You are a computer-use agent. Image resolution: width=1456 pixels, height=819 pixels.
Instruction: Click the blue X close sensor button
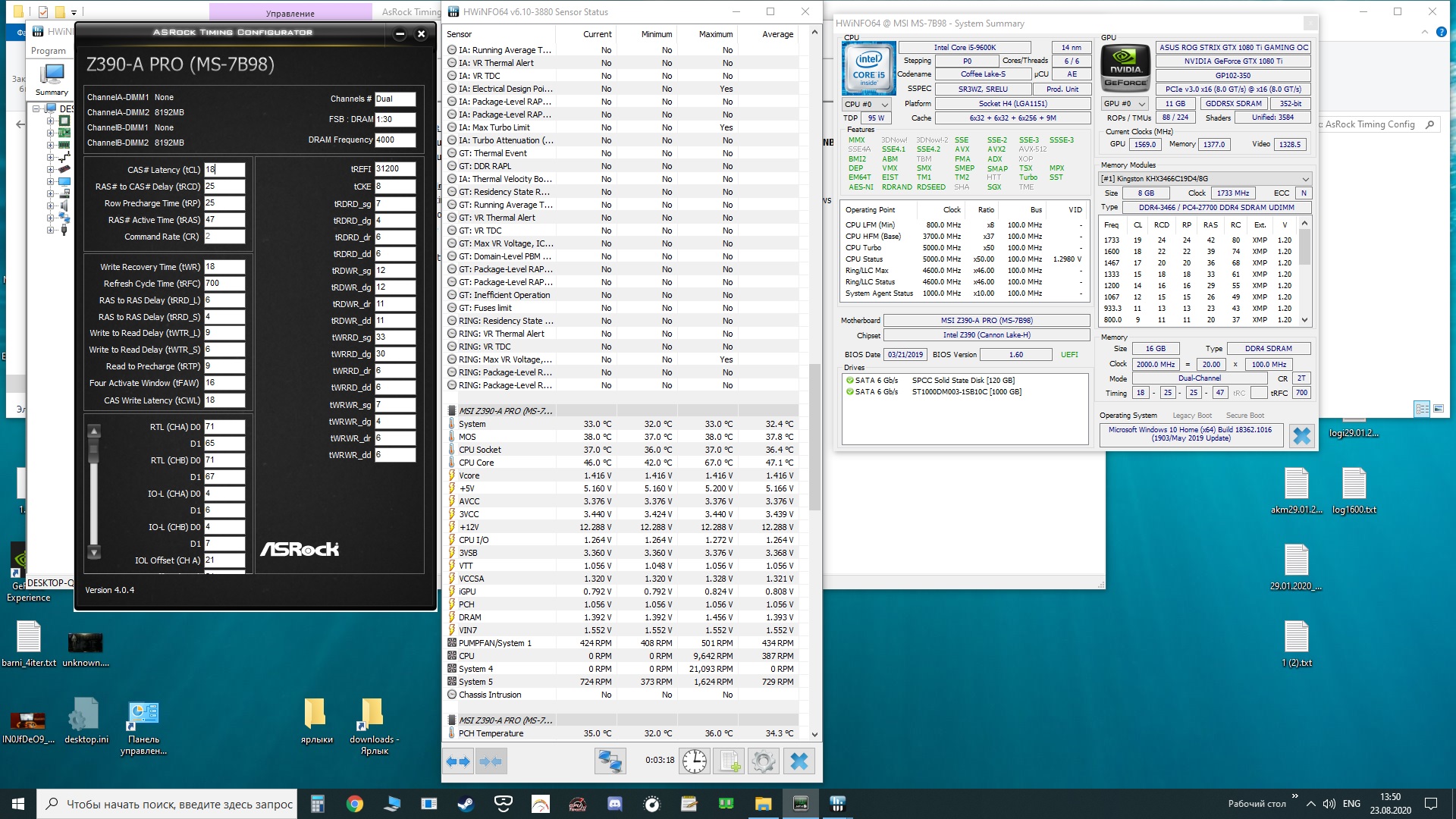click(x=799, y=761)
